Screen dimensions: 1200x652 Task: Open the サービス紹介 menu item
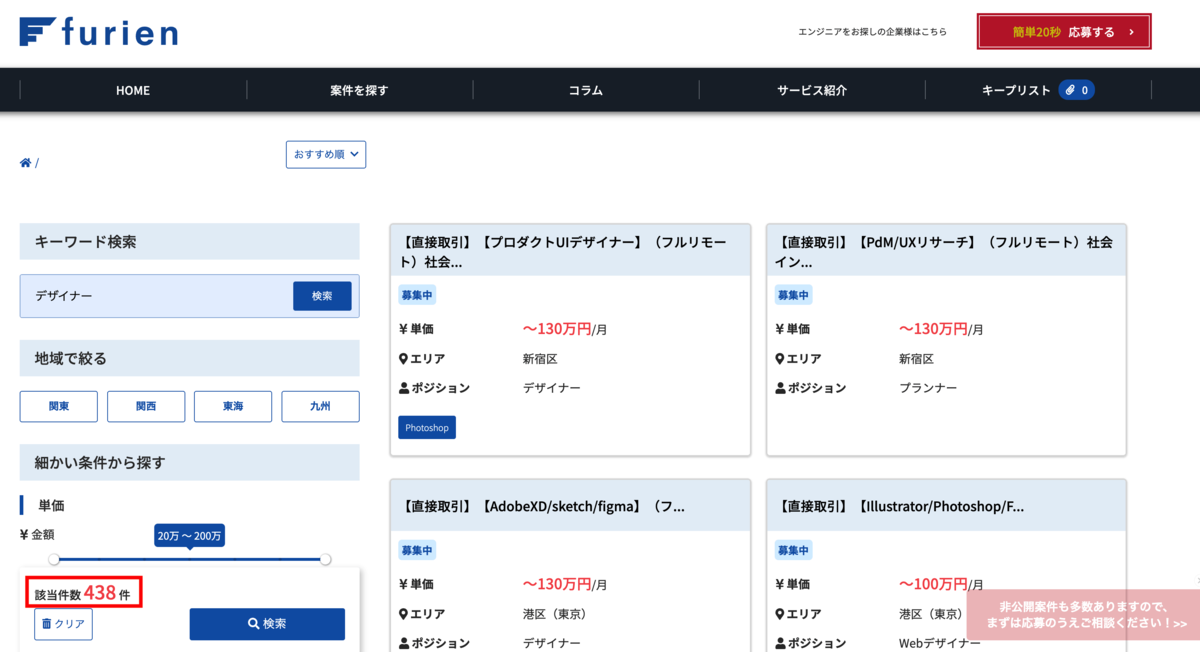(812, 90)
